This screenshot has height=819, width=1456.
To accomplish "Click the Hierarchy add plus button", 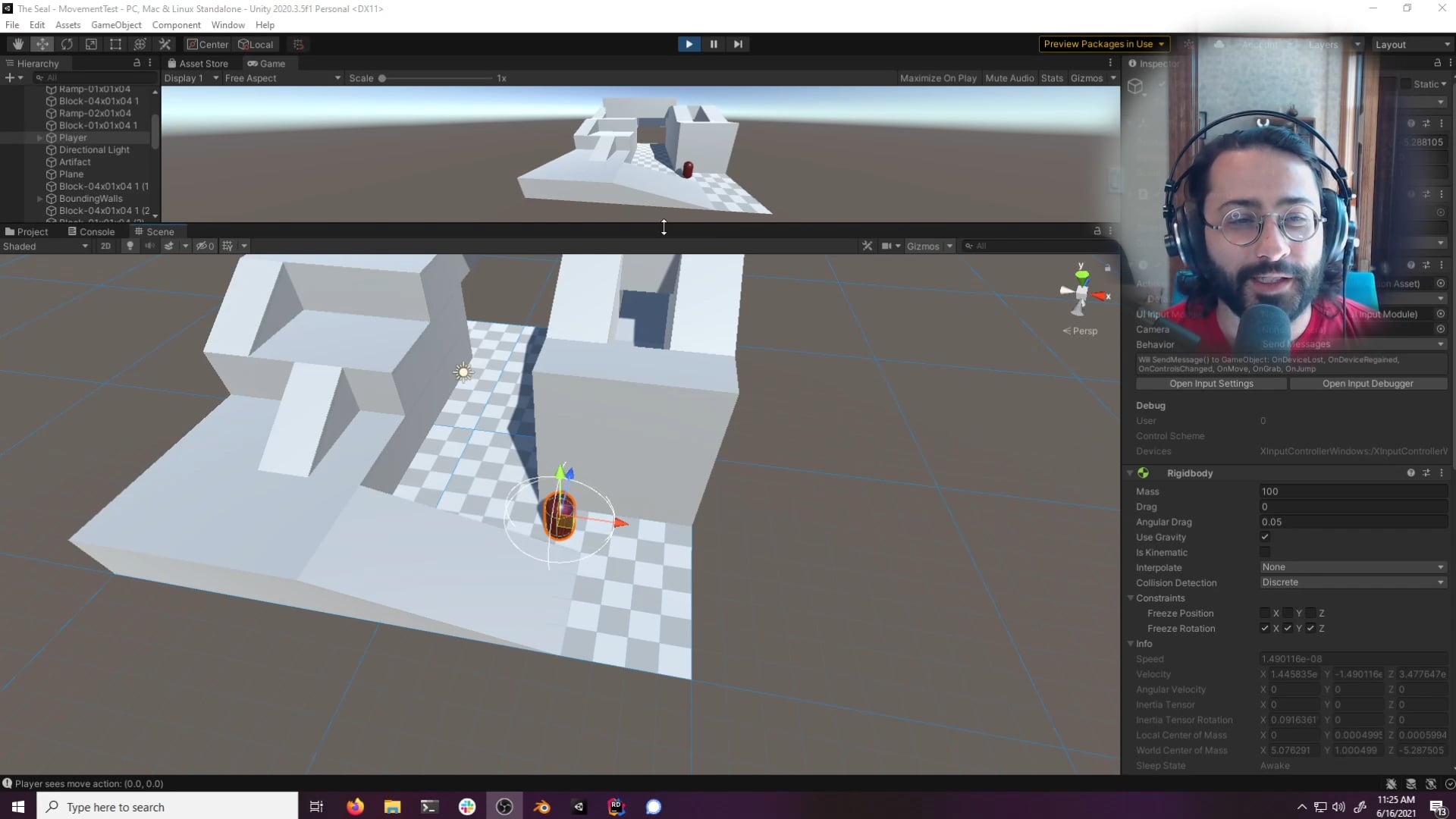I will 10,77.
